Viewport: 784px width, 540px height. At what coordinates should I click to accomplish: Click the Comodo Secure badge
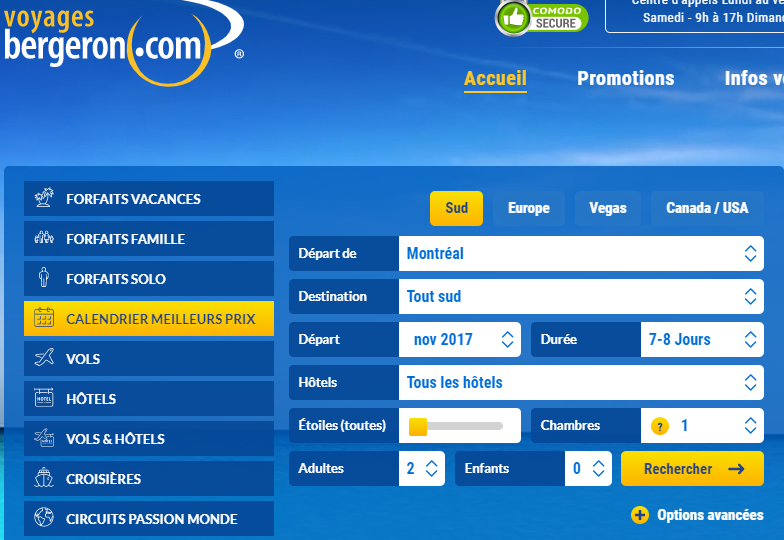542,16
